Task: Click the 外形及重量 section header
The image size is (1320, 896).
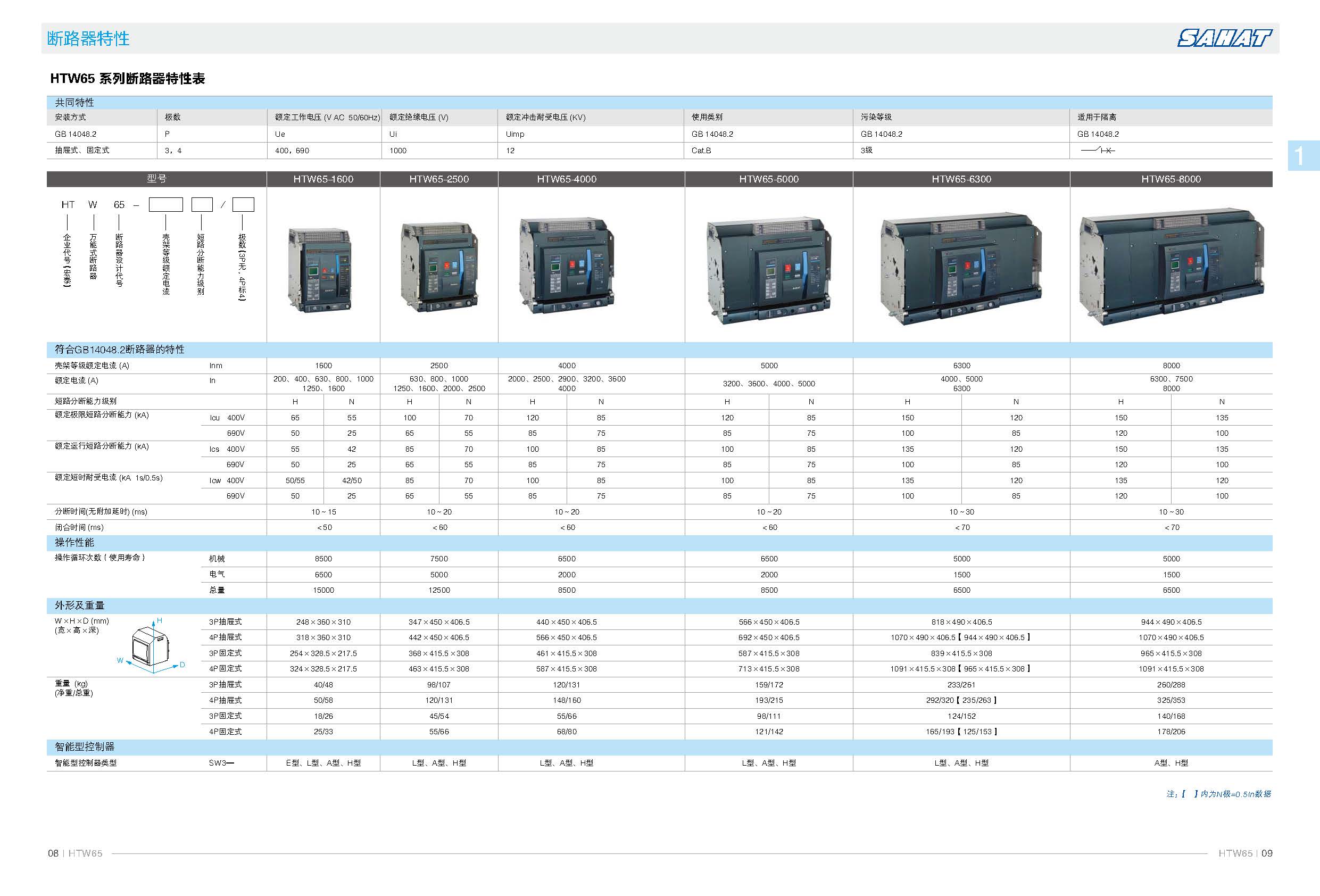Action: click(79, 605)
